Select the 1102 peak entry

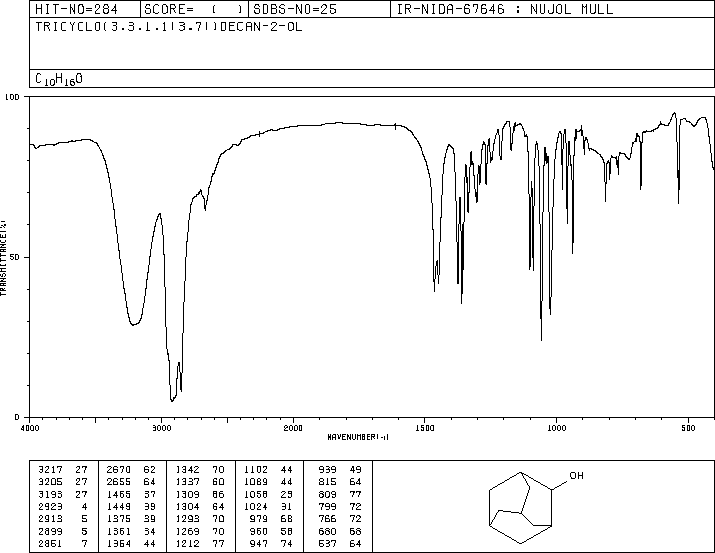(x=269, y=470)
